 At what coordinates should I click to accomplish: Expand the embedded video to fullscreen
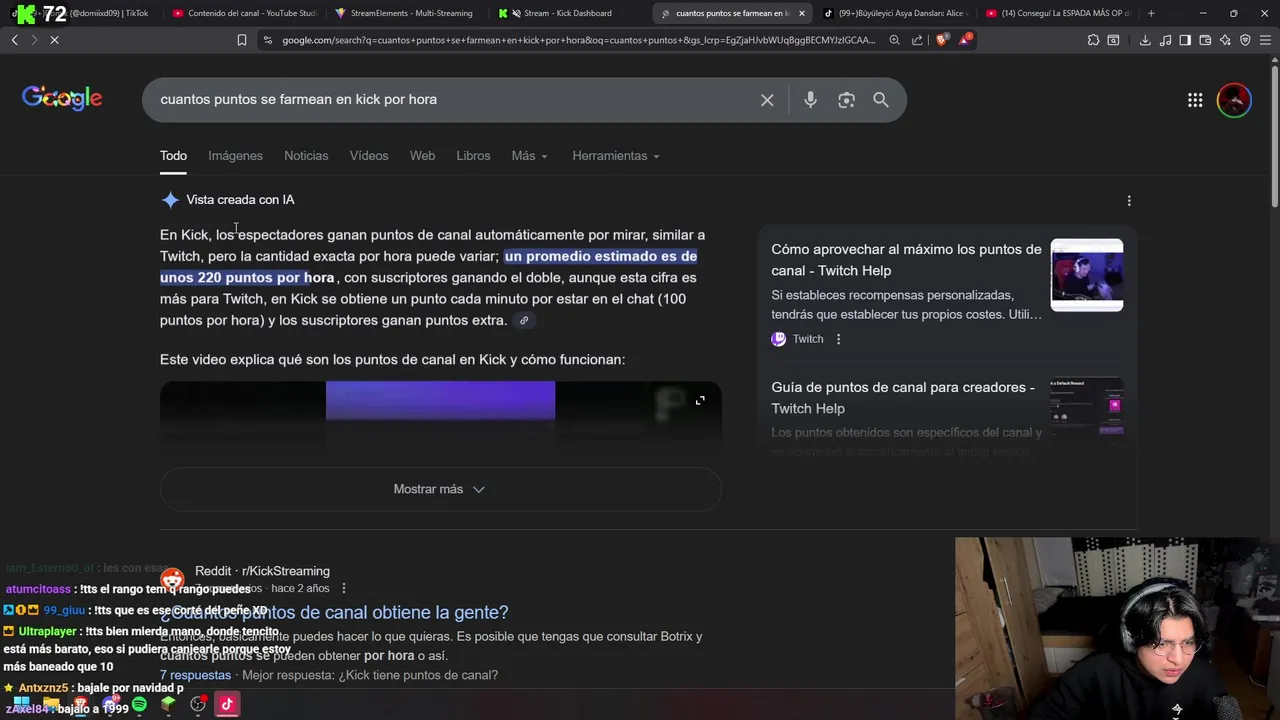[x=700, y=400]
